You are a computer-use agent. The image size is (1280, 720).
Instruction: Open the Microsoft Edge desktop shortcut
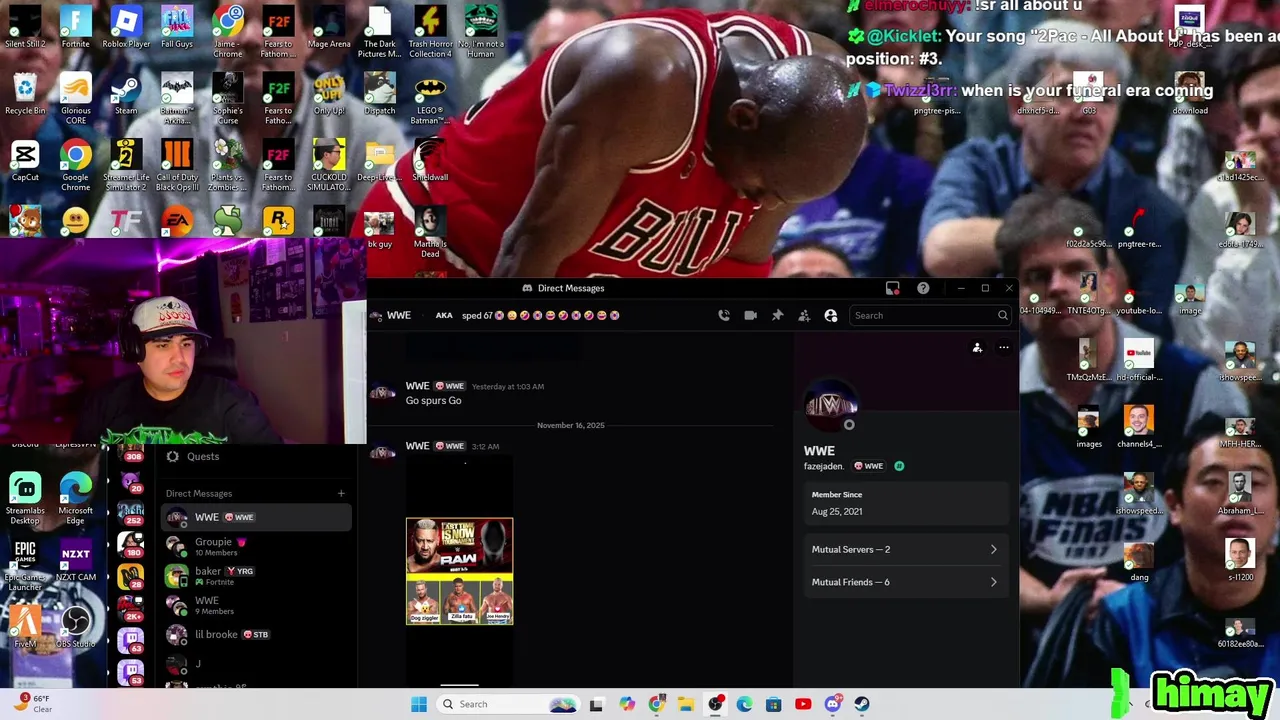click(75, 498)
